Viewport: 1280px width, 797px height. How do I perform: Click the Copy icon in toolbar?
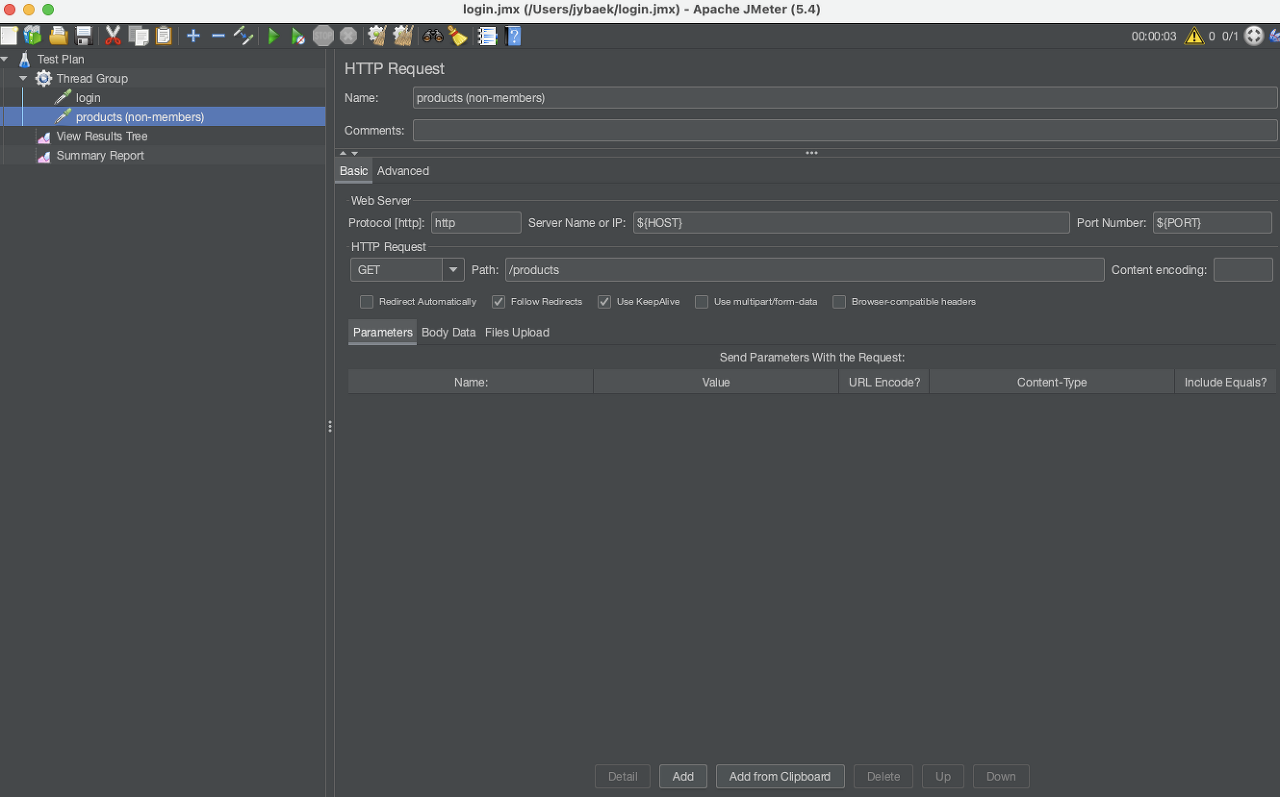point(138,36)
